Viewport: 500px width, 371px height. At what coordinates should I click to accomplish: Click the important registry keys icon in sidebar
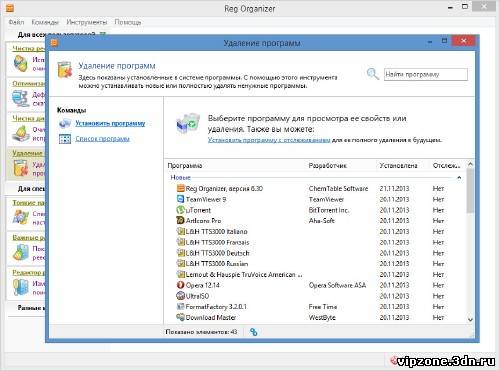pos(21,252)
